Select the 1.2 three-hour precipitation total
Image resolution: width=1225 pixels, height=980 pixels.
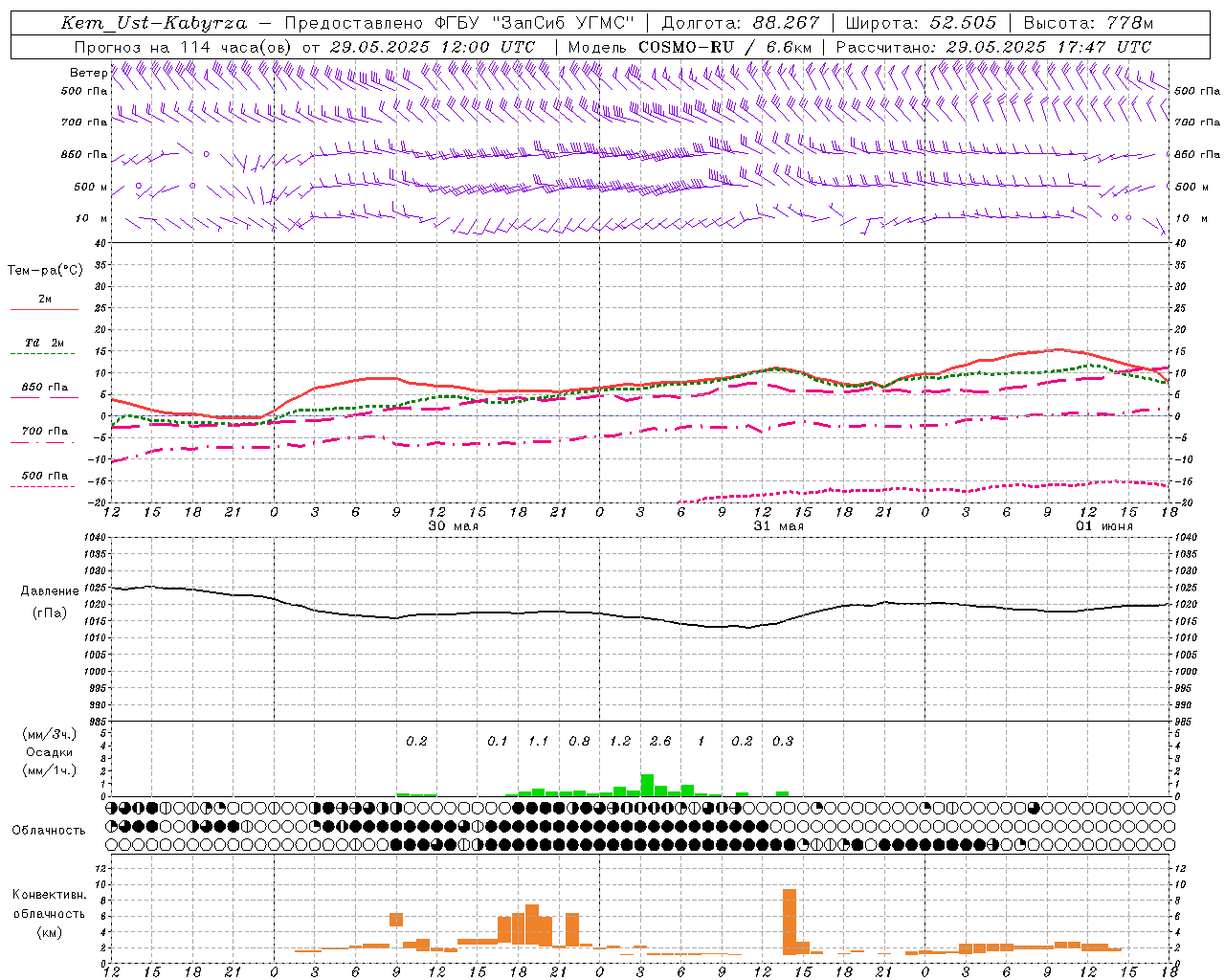tap(620, 741)
